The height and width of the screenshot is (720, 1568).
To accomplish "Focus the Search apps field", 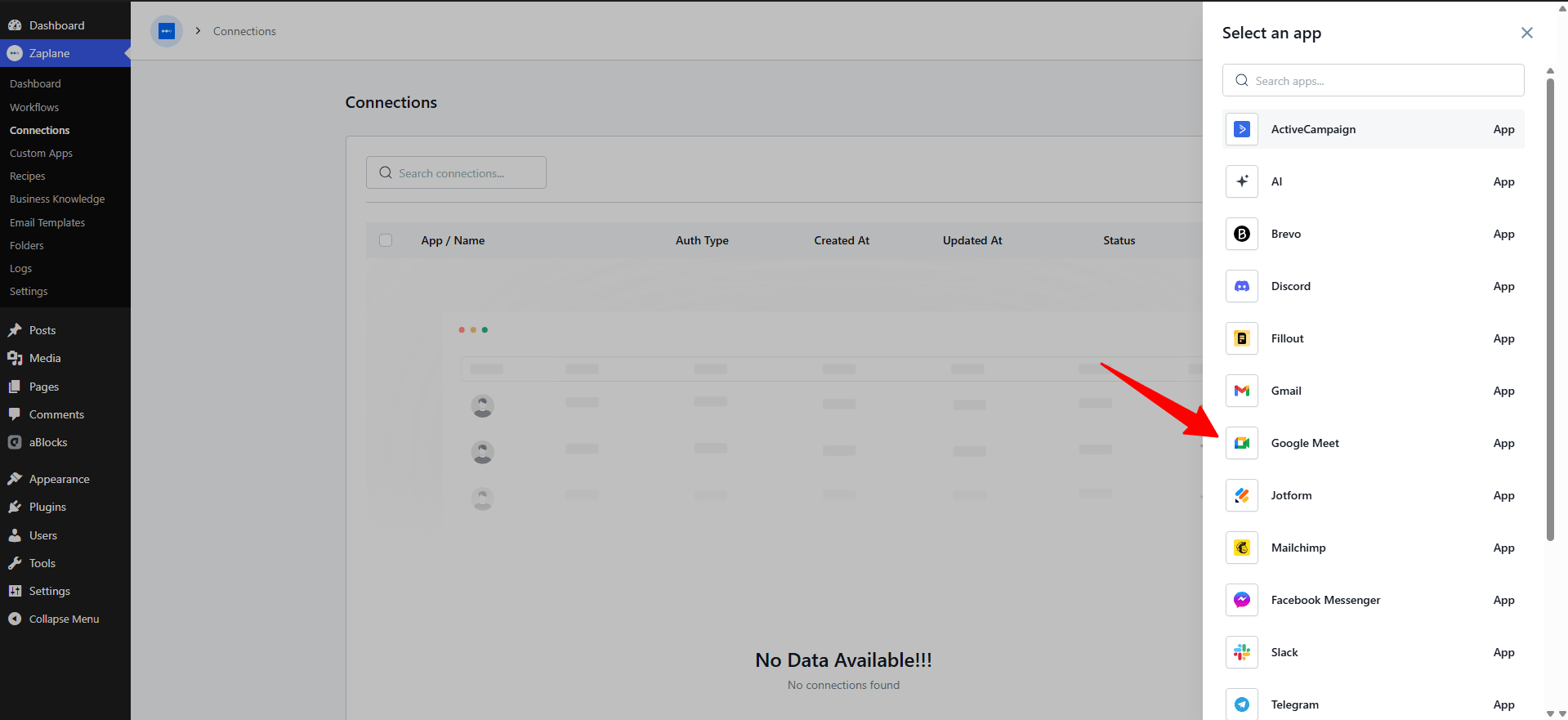I will pyautogui.click(x=1374, y=80).
